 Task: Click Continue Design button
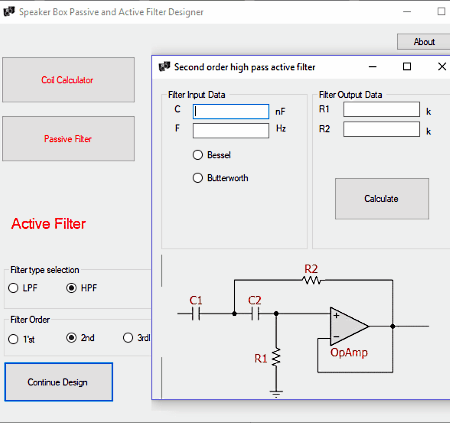[x=59, y=382]
